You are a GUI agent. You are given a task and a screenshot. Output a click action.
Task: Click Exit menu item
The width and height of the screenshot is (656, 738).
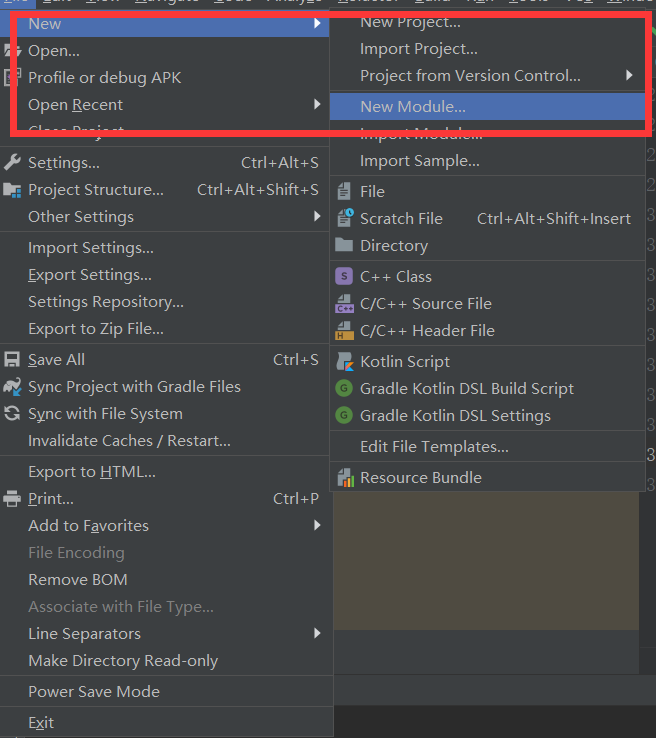(41, 723)
